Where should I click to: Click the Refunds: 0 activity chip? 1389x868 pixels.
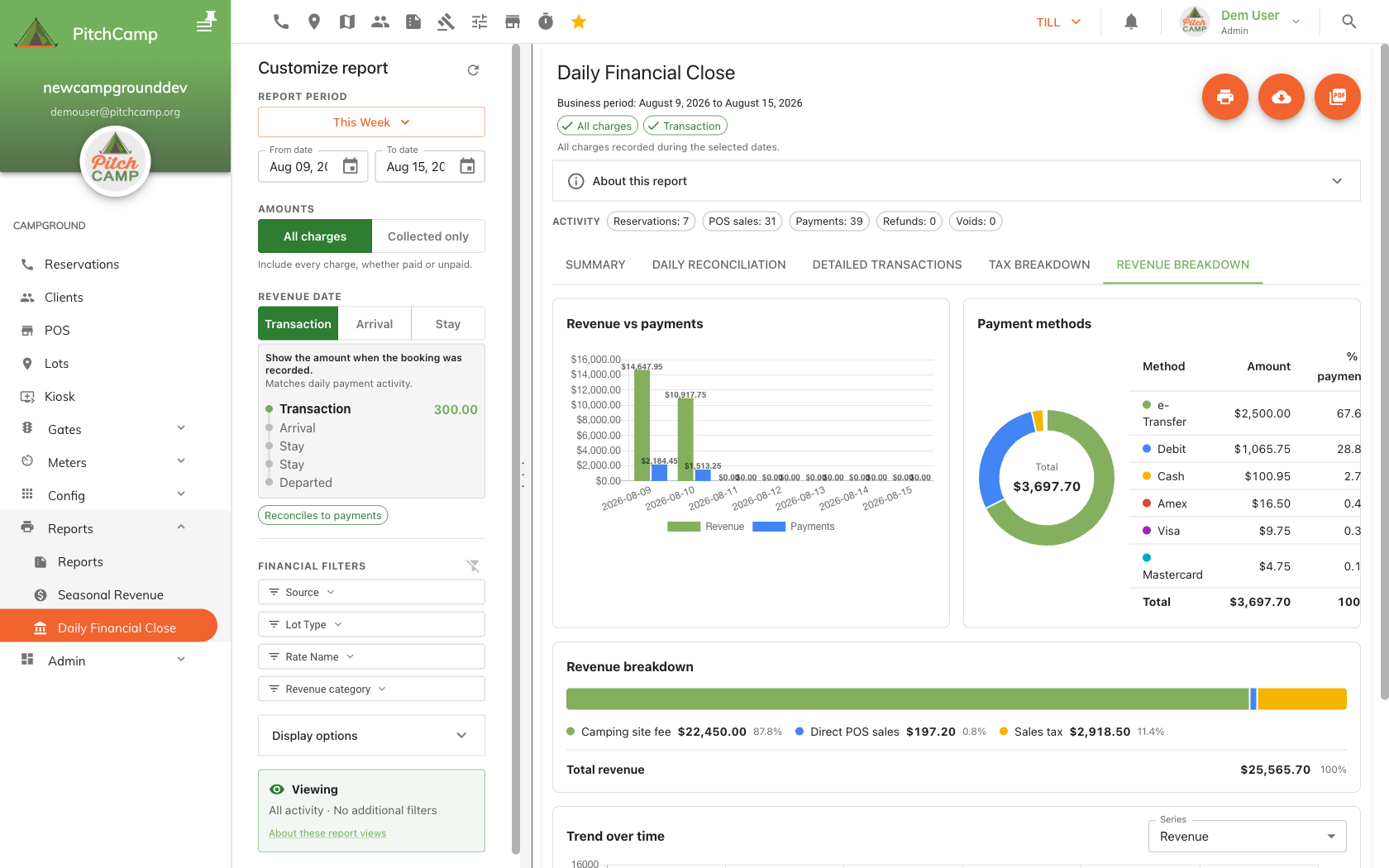(x=909, y=222)
